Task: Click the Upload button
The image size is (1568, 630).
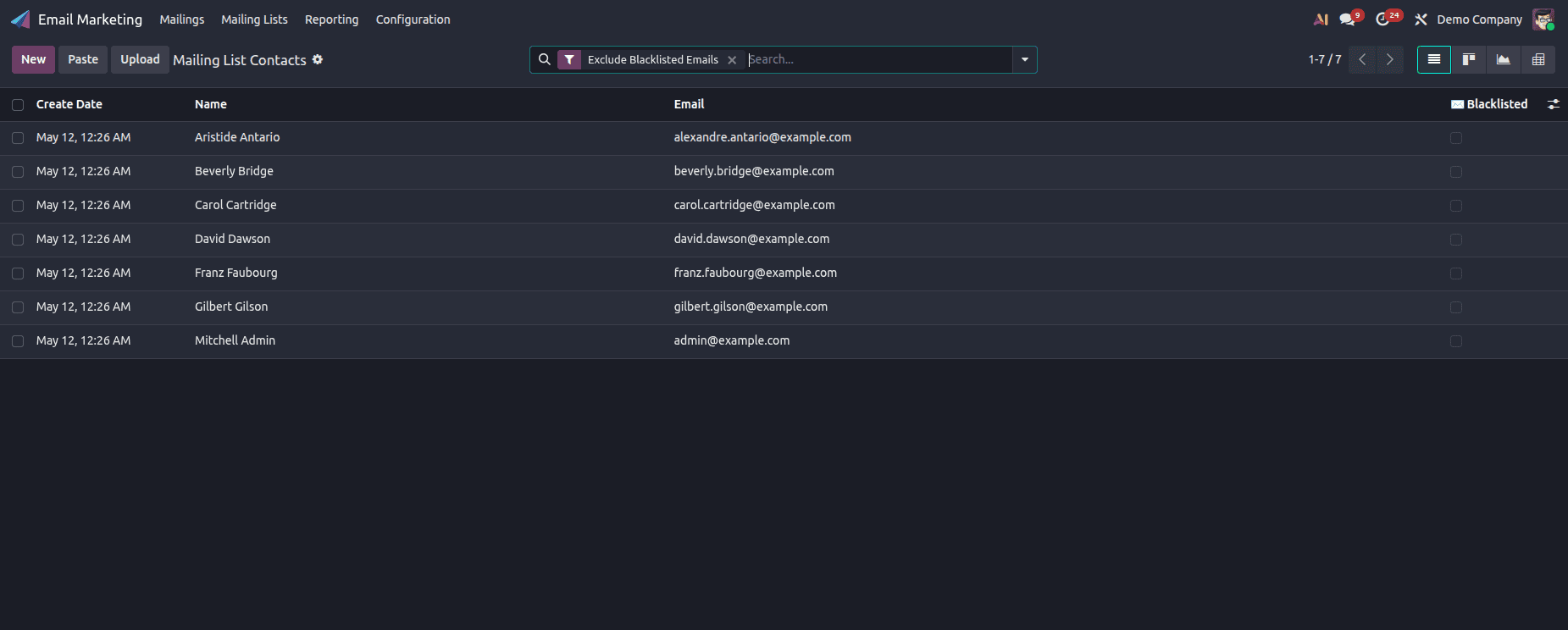Action: (x=140, y=59)
